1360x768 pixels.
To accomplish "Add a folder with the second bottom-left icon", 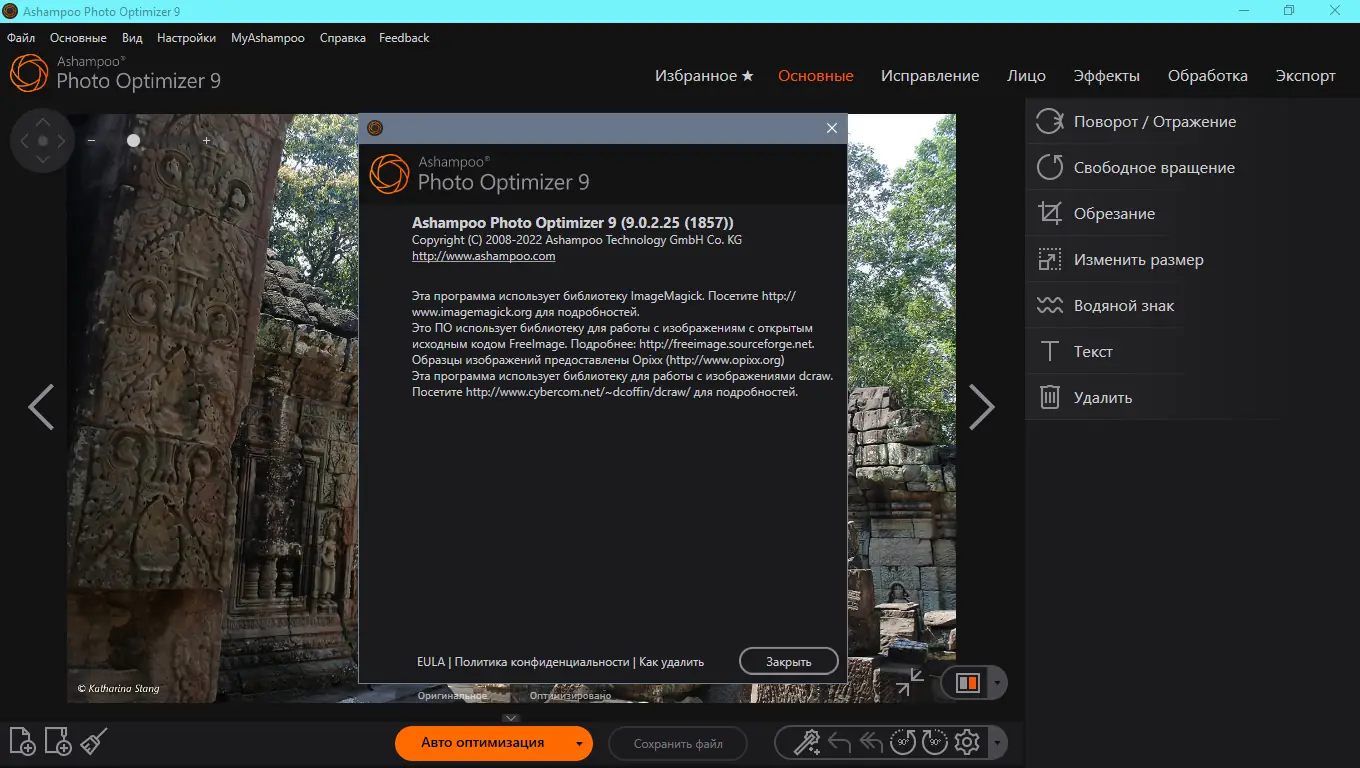I will click(x=58, y=741).
